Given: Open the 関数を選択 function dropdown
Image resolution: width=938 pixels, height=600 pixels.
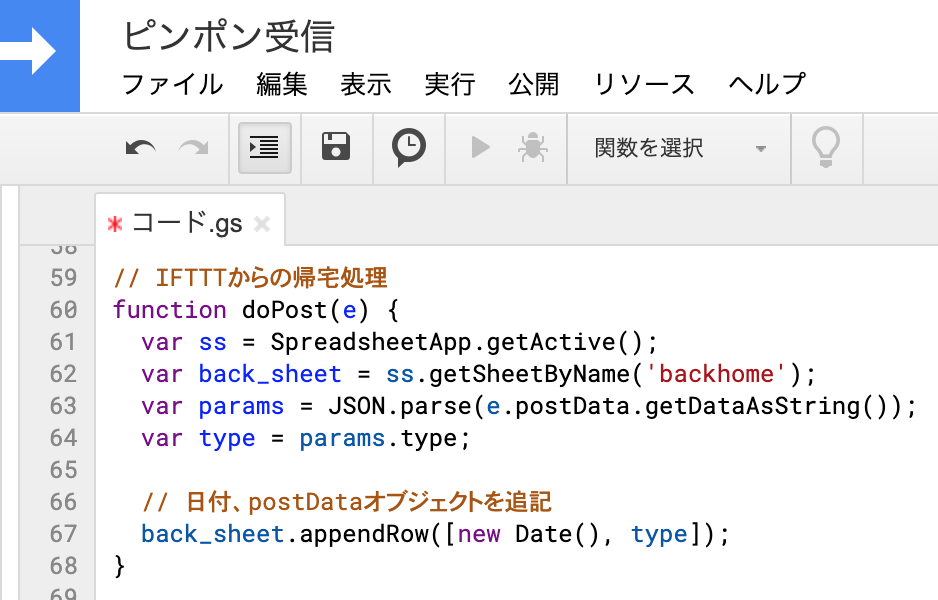Looking at the screenshot, I should [x=679, y=148].
